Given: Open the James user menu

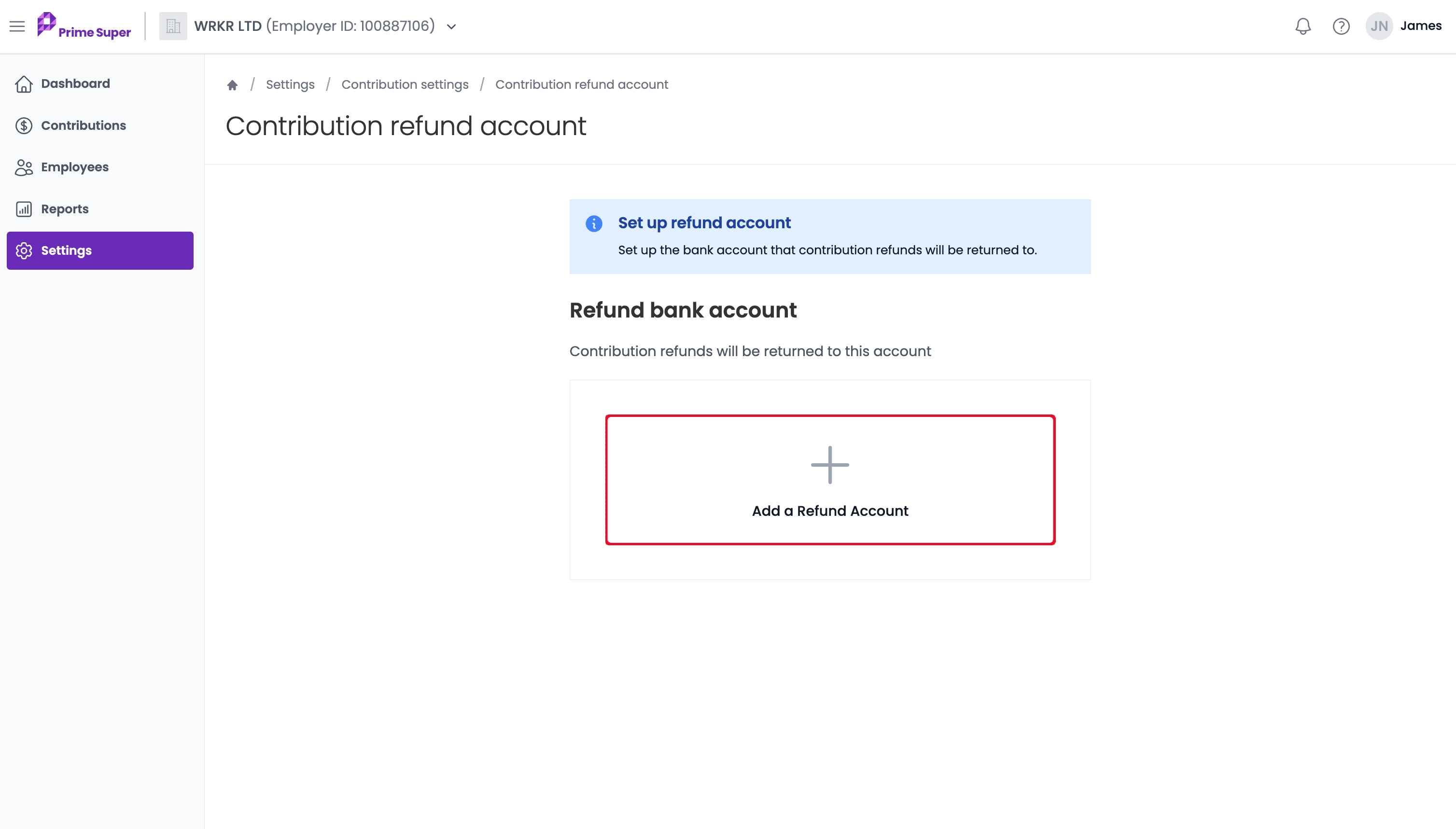Looking at the screenshot, I should click(1421, 26).
